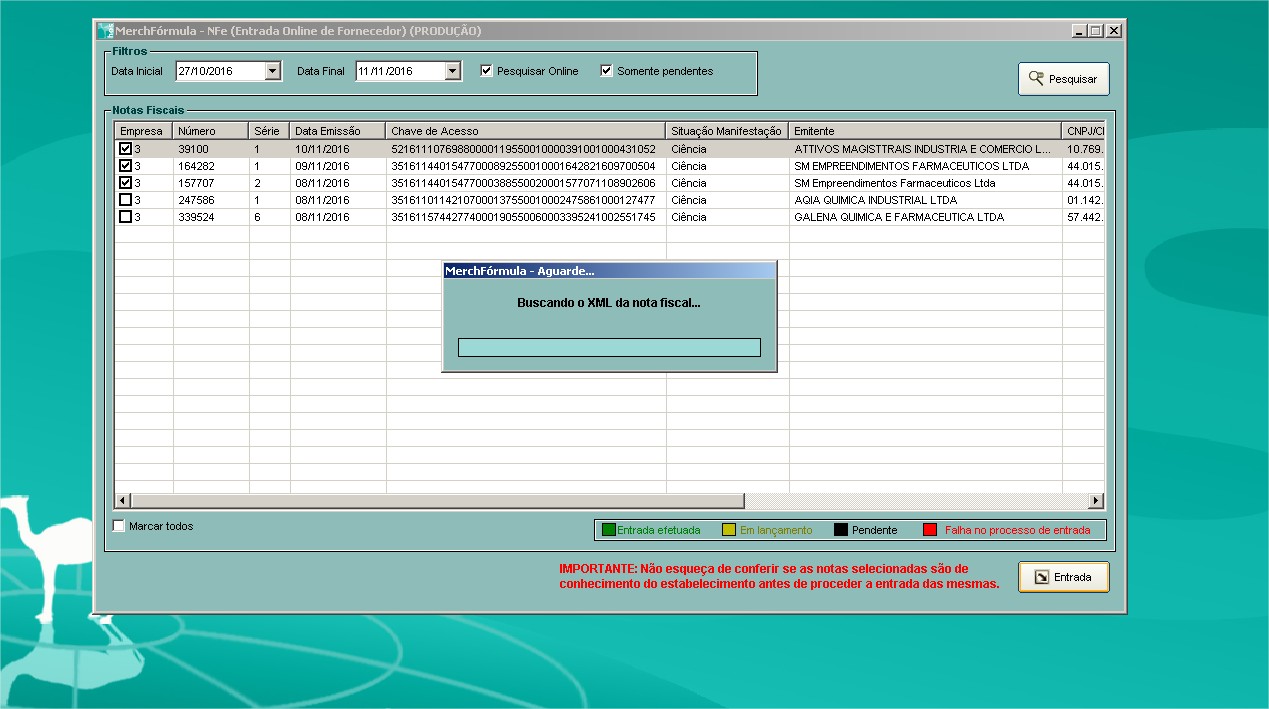The width and height of the screenshot is (1269, 709).
Task: Click the horizontal scrollbar left arrow
Action: 124,500
